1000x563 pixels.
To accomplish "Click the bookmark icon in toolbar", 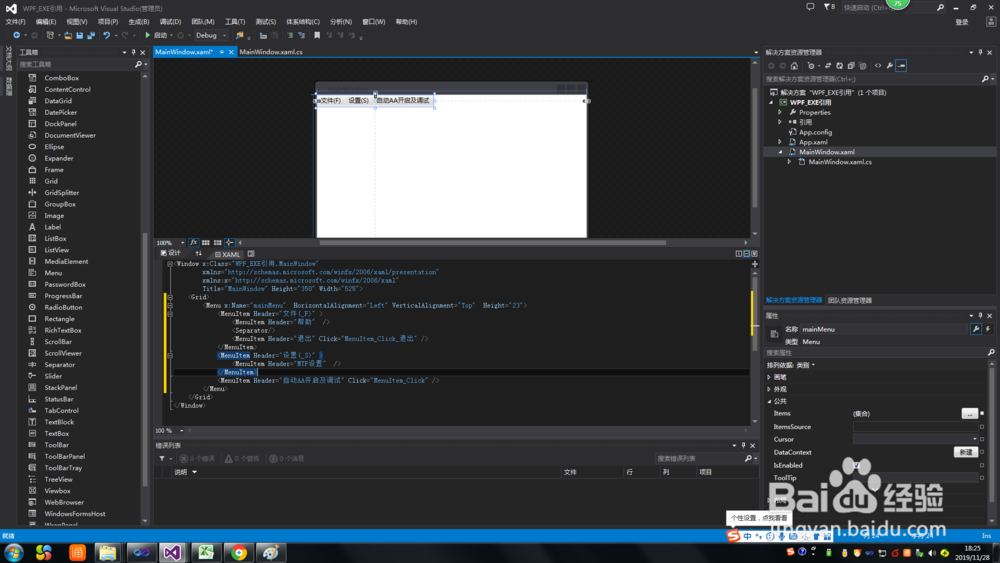I will pos(317,36).
